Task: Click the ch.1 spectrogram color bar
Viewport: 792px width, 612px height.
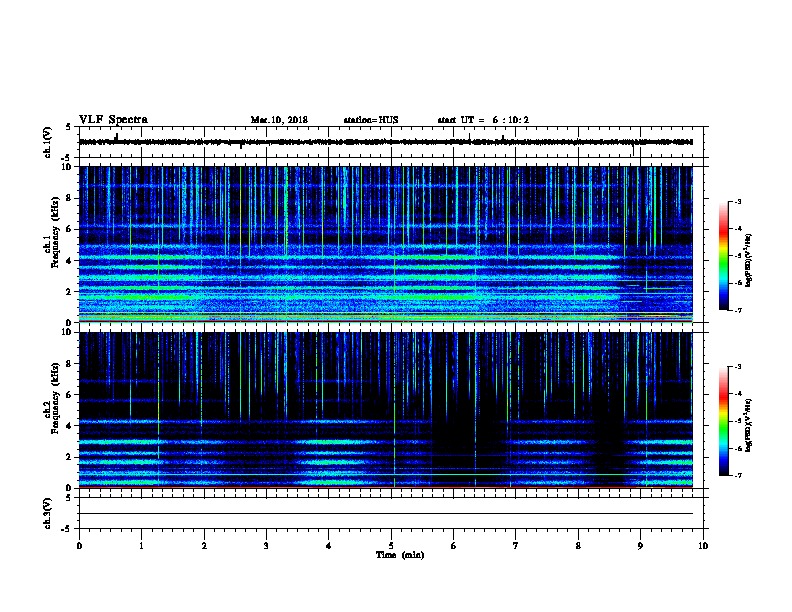Action: 723,256
